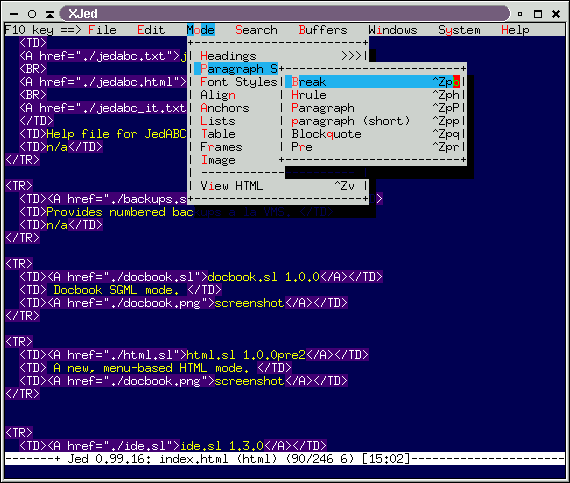570x483 pixels.
Task: Click the status line 'index.html (html)'
Action: [218, 459]
